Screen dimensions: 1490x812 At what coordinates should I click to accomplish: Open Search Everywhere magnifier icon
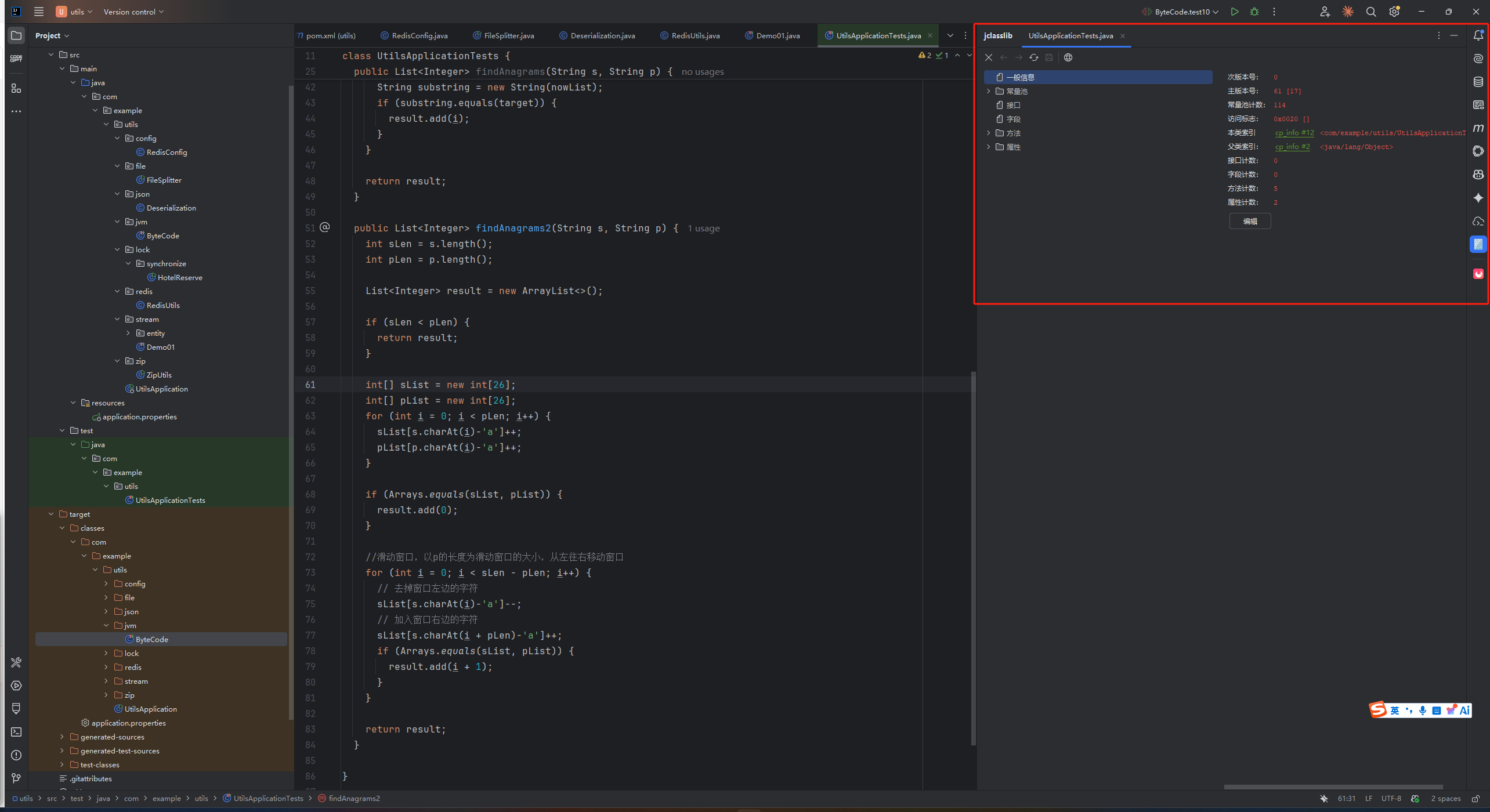pos(1371,12)
